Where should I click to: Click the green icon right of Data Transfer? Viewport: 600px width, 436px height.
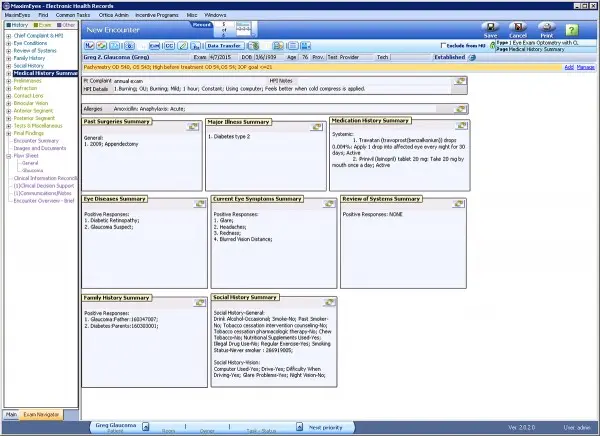[x=253, y=46]
